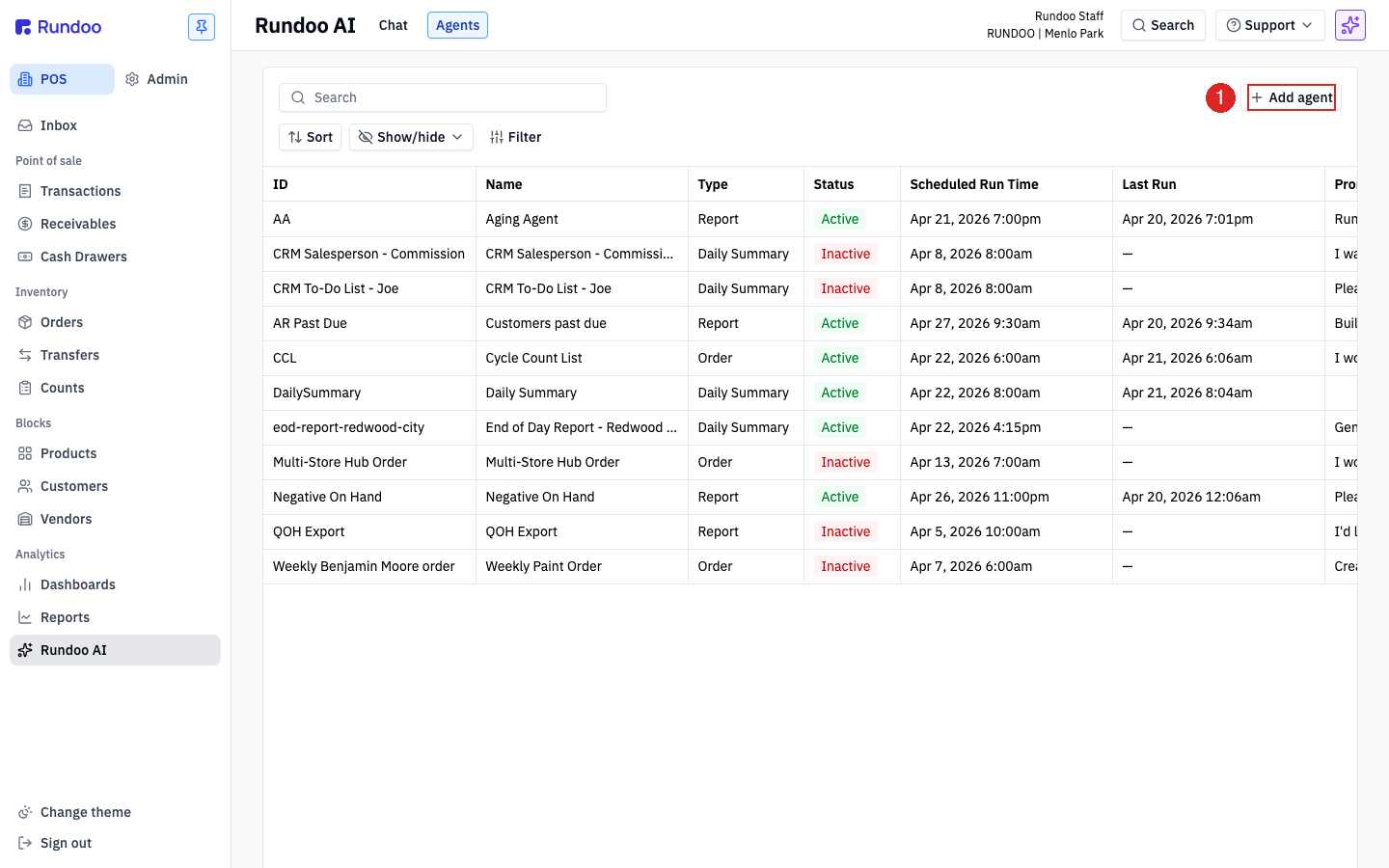Expand the Support dropdown
Viewport: 1389px width, 868px height.
[x=1270, y=25]
